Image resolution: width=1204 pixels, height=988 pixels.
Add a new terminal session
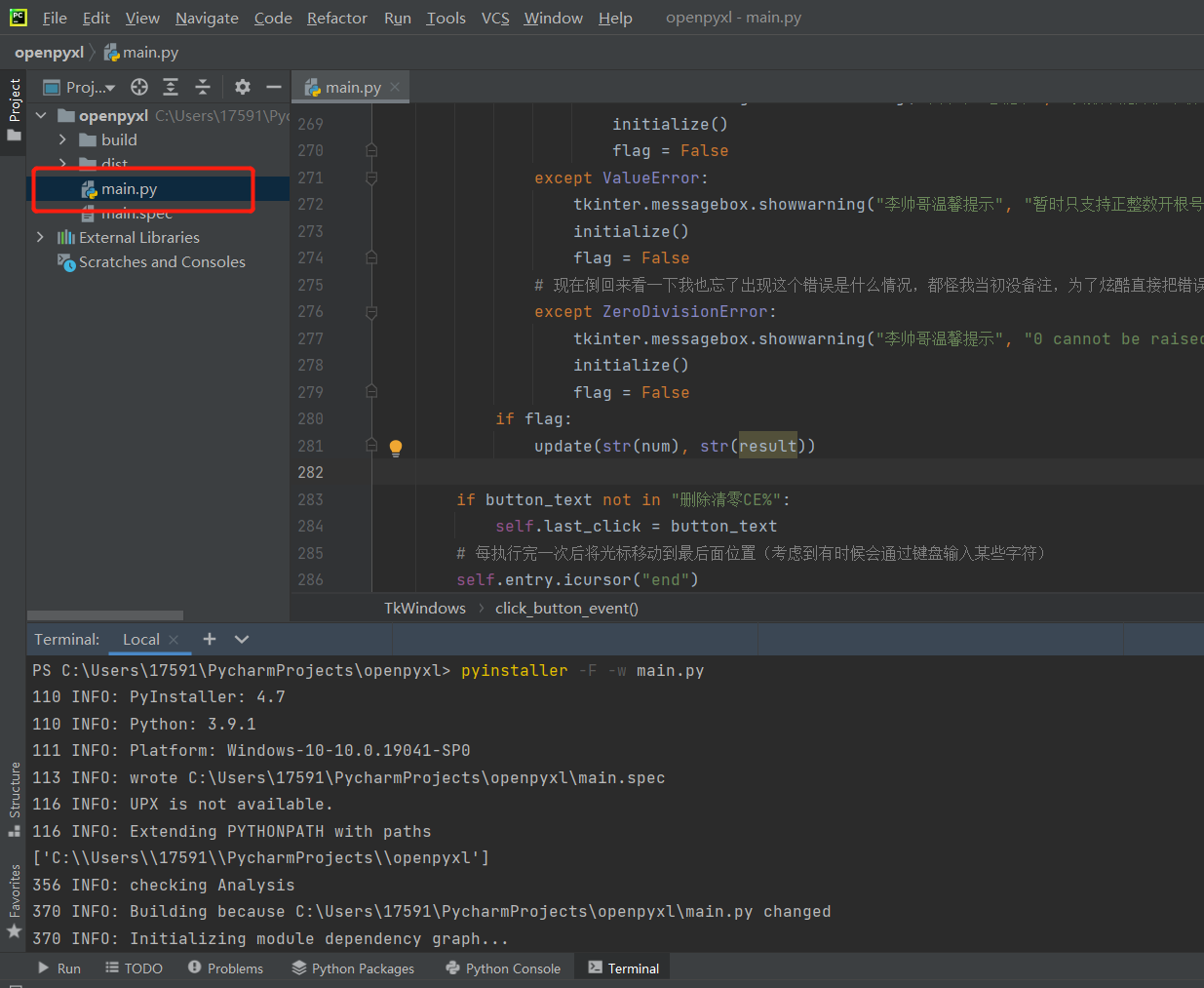[x=210, y=639]
